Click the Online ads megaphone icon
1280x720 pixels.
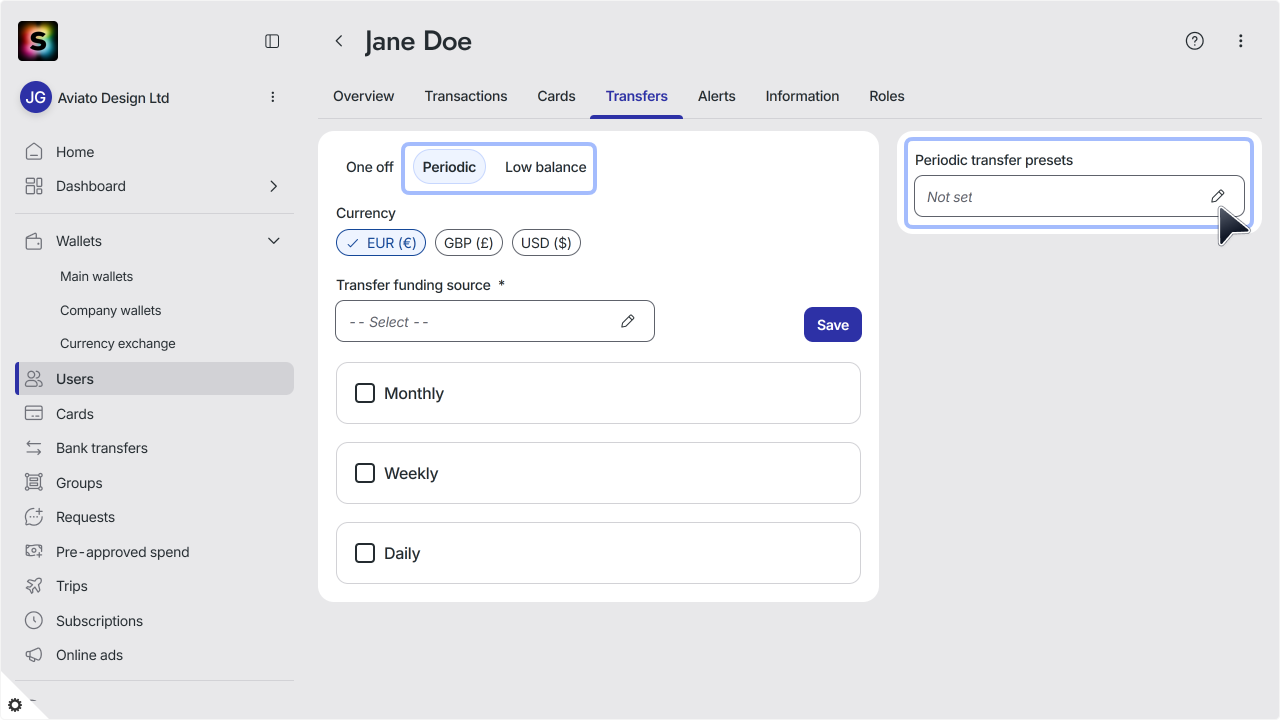click(34, 655)
